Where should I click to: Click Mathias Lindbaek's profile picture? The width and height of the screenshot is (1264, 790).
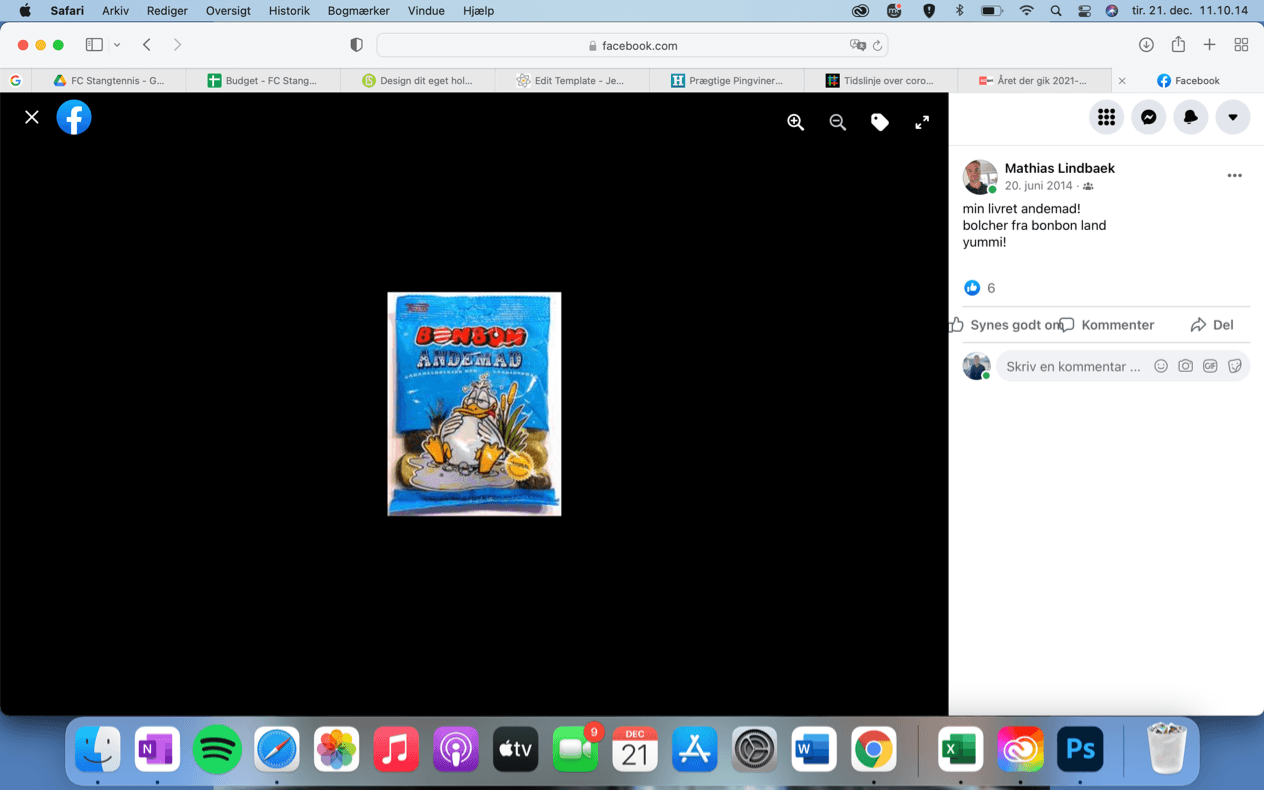click(x=980, y=176)
